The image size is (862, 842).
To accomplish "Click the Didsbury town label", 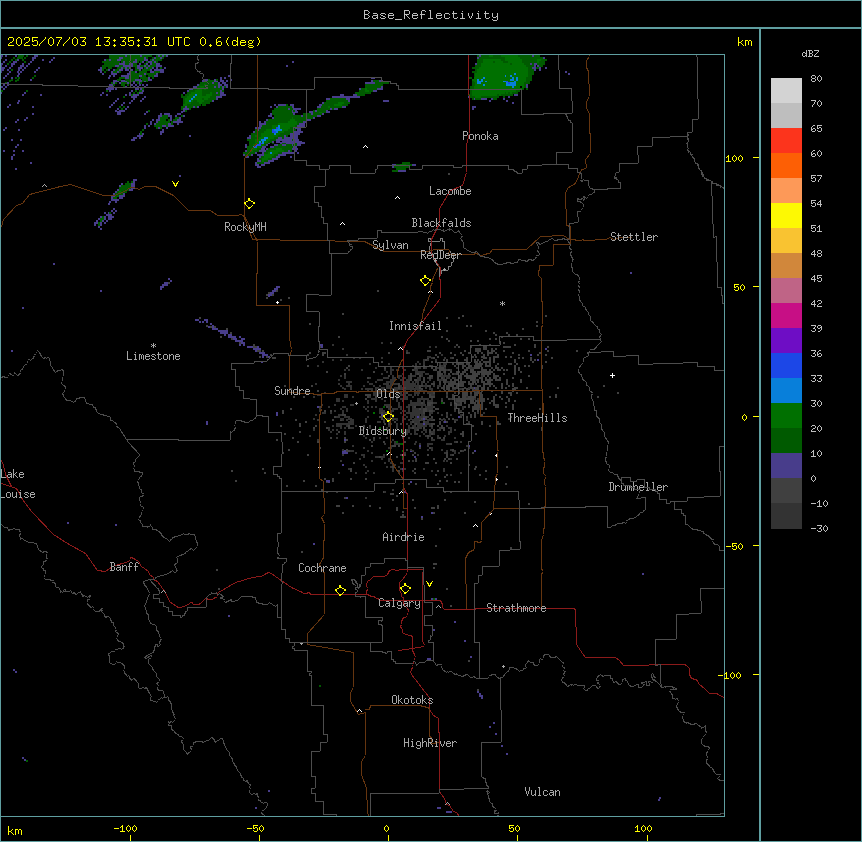I will (x=383, y=431).
